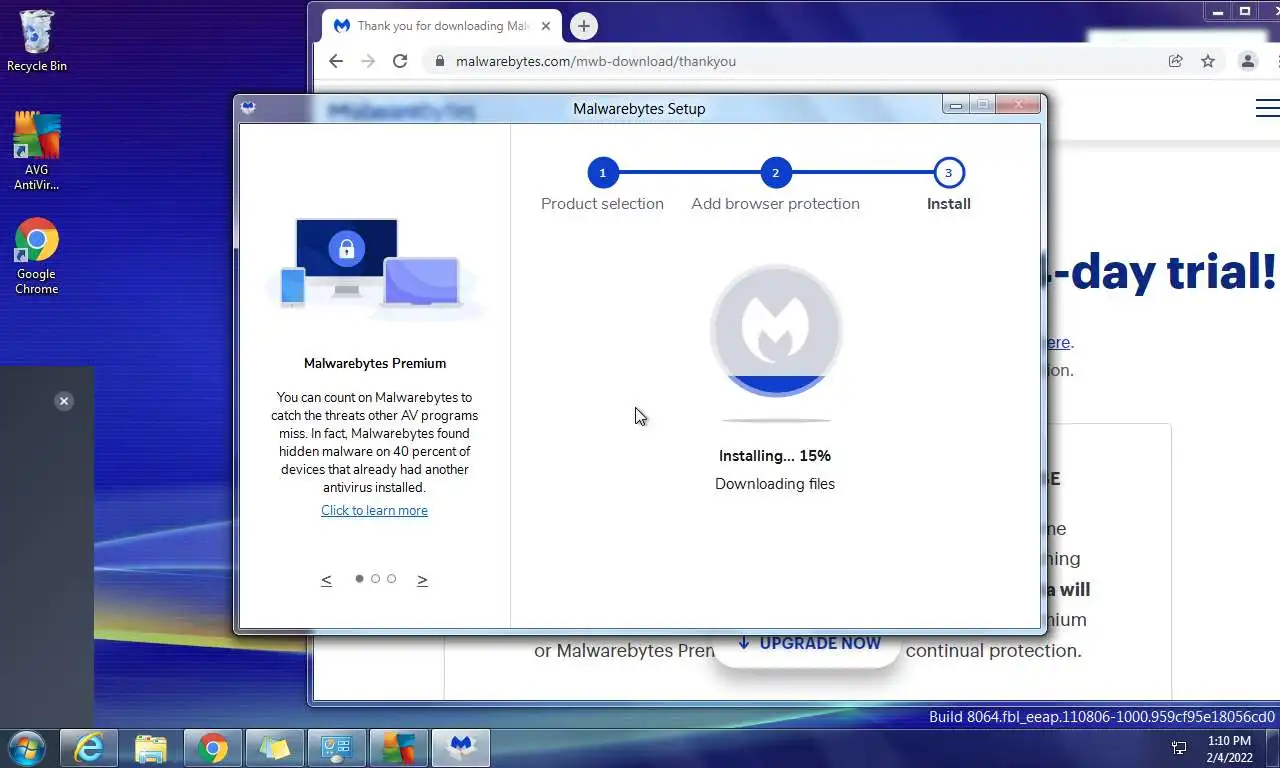Click the 'Malwarebytes Premium' heading
This screenshot has height=768, width=1280.
[375, 363]
